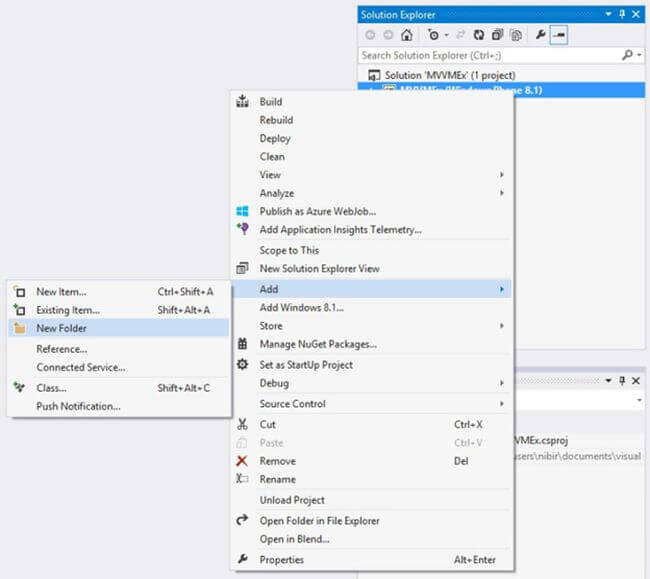
Task: Choose Scope to This
Action: click(371, 250)
